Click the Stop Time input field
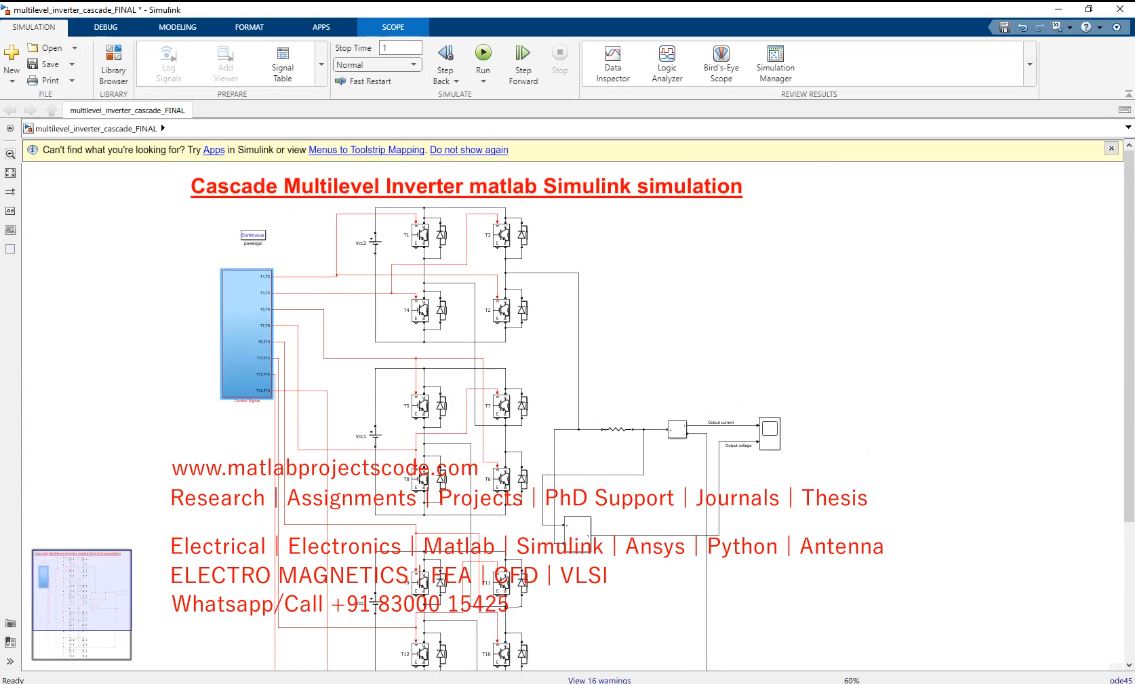Viewport: 1135px width, 684px height. pyautogui.click(x=400, y=48)
